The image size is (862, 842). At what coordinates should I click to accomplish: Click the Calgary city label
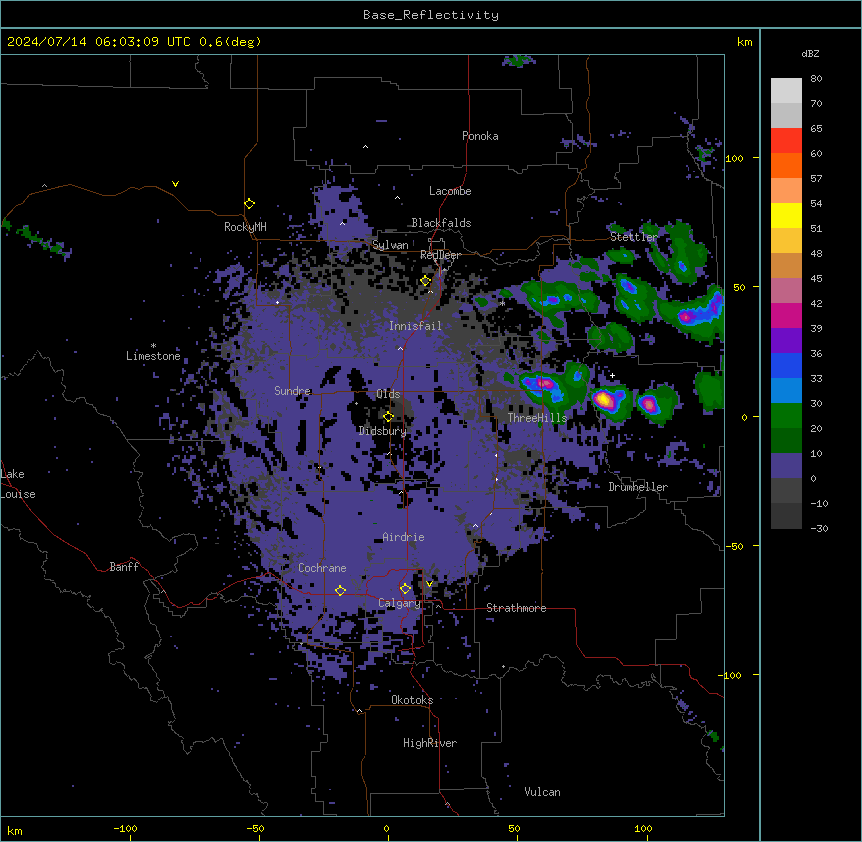coord(399,603)
